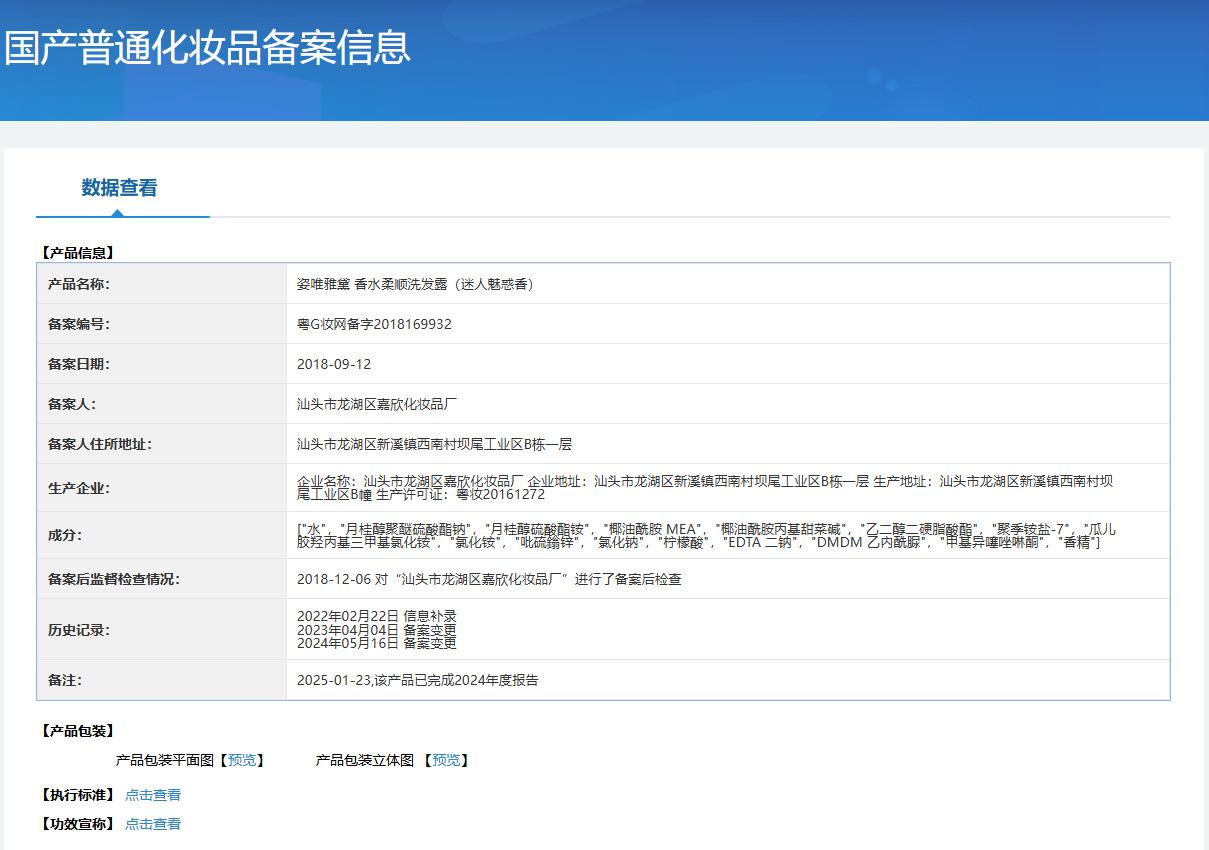Open the 产品包装平面图 预览 link
The image size is (1209, 850).
[x=241, y=760]
